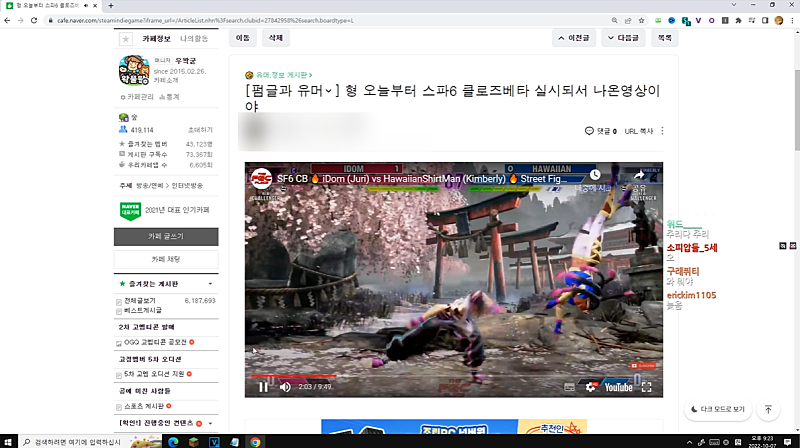Click the cafe favorite star icon
This screenshot has height=448, width=800.
[x=126, y=39]
